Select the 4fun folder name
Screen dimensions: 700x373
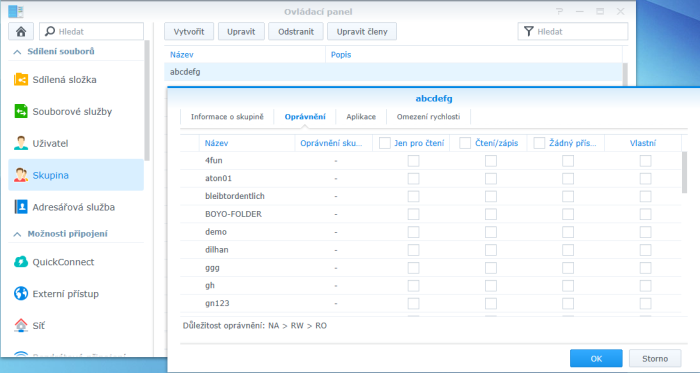pos(214,161)
